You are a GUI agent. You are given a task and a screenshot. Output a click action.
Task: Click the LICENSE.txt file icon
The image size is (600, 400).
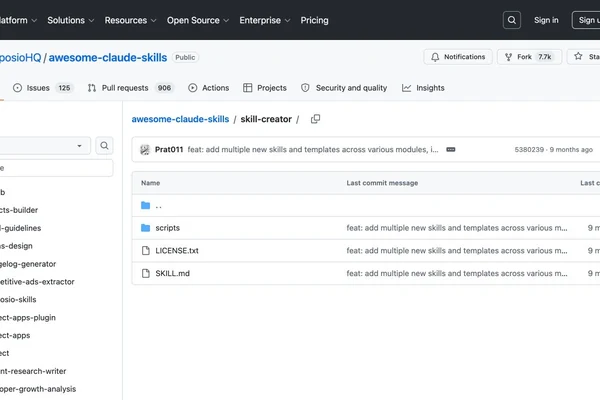pos(145,251)
